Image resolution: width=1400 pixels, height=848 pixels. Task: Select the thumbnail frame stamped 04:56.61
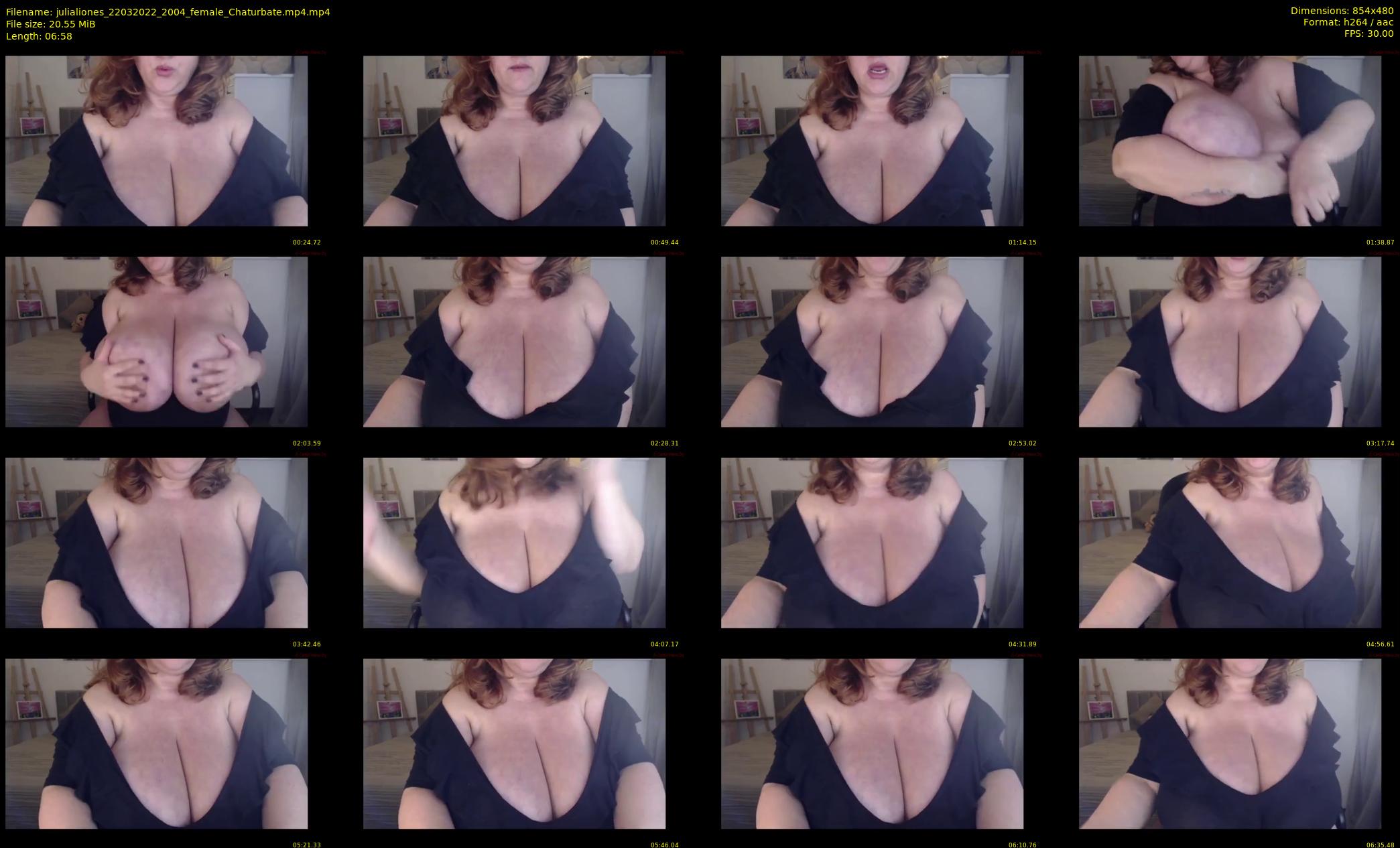coord(1230,543)
